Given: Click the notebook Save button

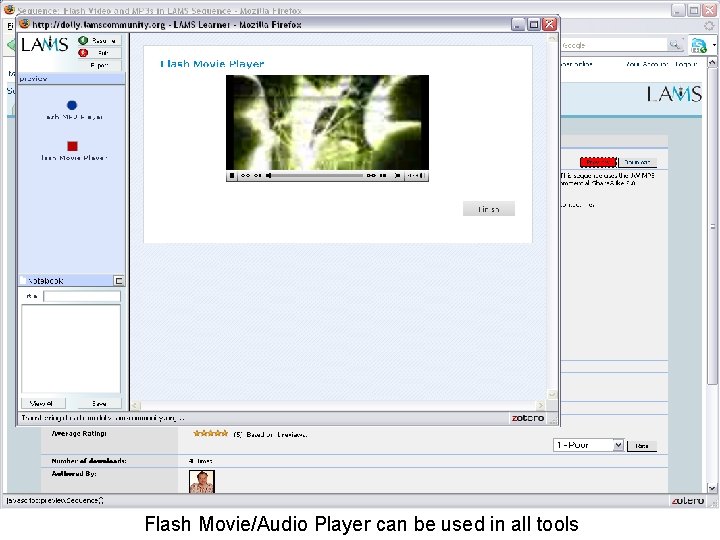Looking at the screenshot, I should (99, 403).
